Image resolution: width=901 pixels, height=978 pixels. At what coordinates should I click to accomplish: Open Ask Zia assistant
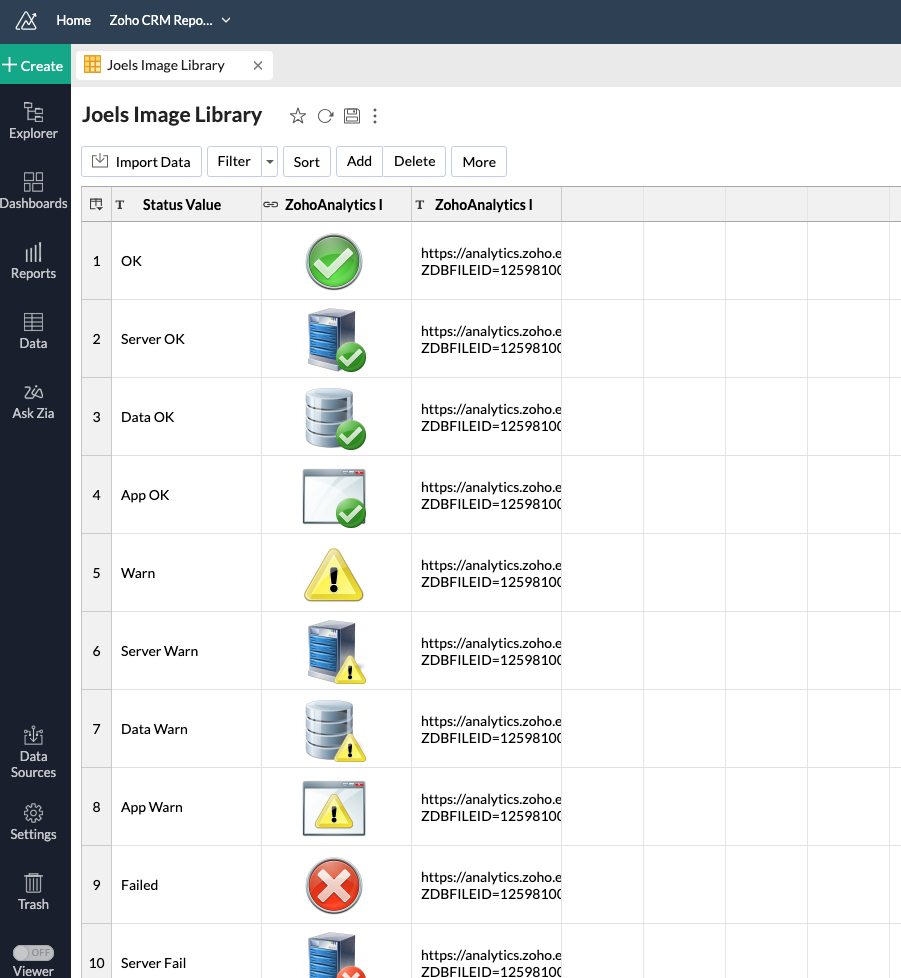pos(33,400)
